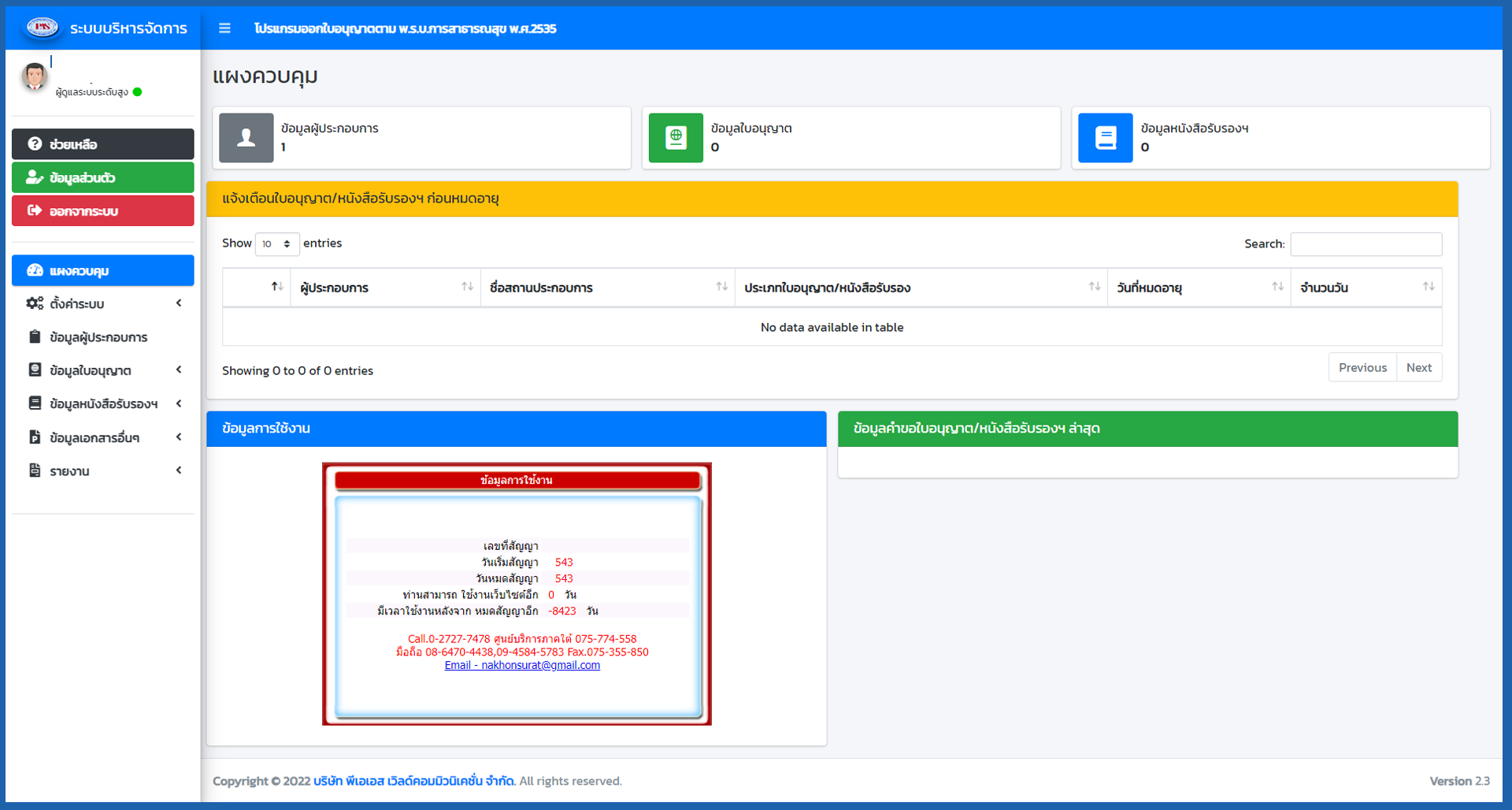Open ช่วยเหลือ help button
Image resolution: width=1512 pixels, height=810 pixels.
click(x=103, y=144)
